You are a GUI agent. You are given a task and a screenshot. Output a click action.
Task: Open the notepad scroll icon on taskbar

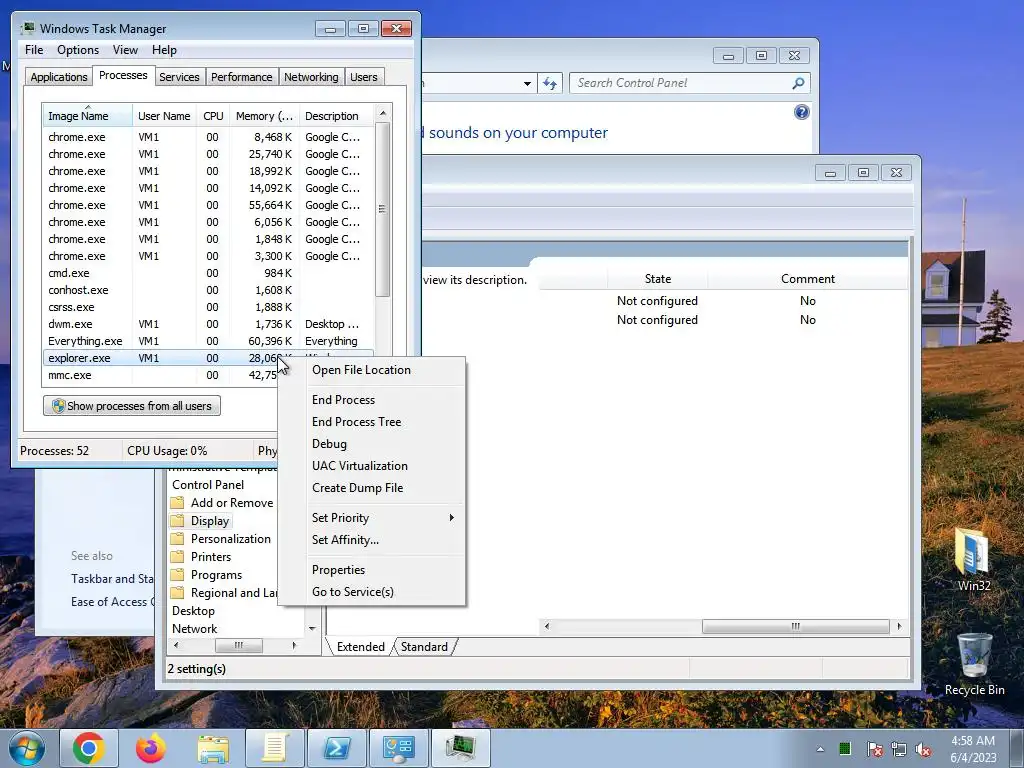coord(275,748)
